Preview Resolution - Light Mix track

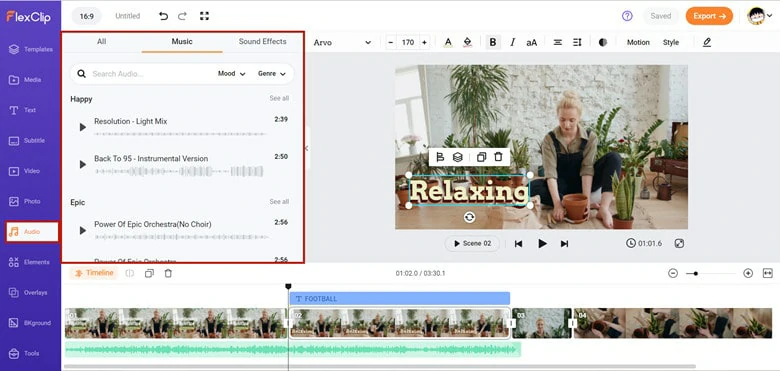coord(83,127)
